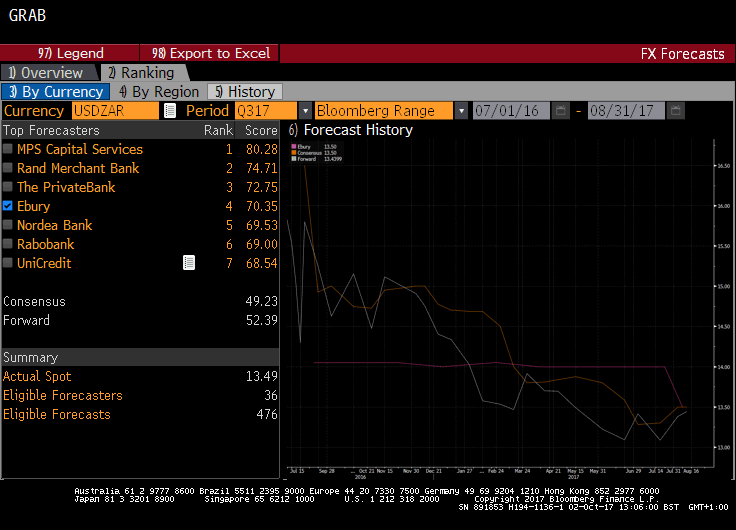
Task: Click the 07/01/16 start date field
Action: click(511, 111)
